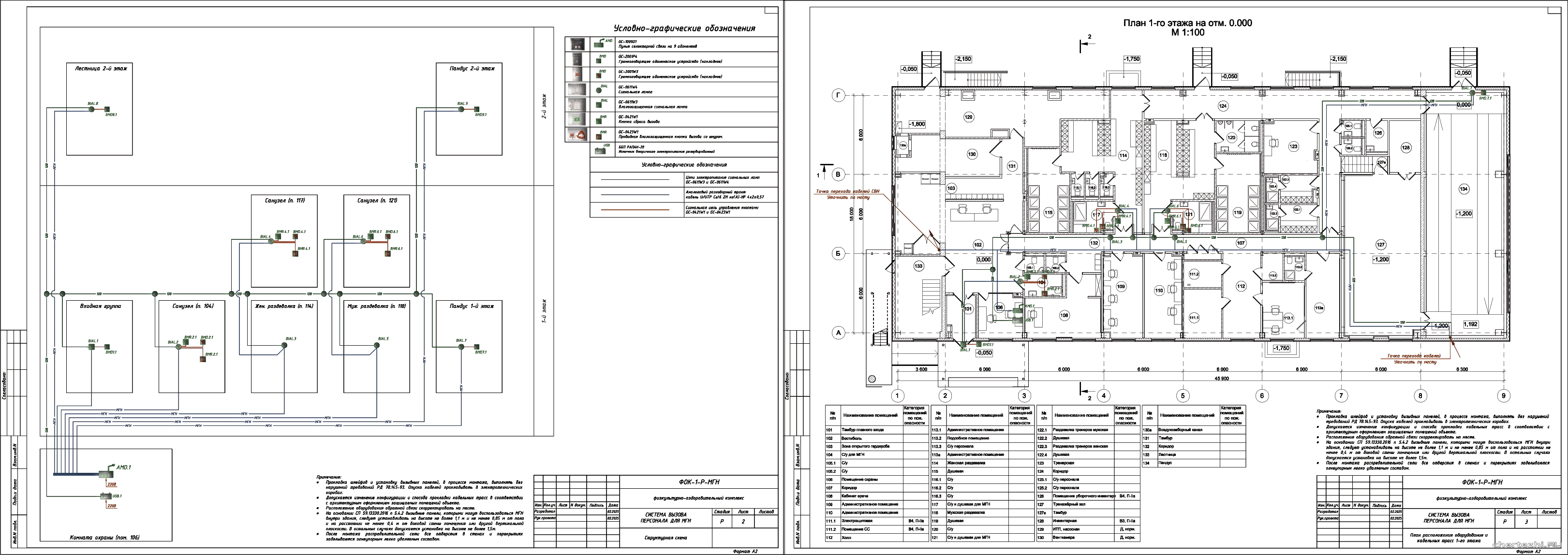The image size is (1568, 555).
Task: Click the room number 127 bubble on the plan
Action: click(1380, 244)
